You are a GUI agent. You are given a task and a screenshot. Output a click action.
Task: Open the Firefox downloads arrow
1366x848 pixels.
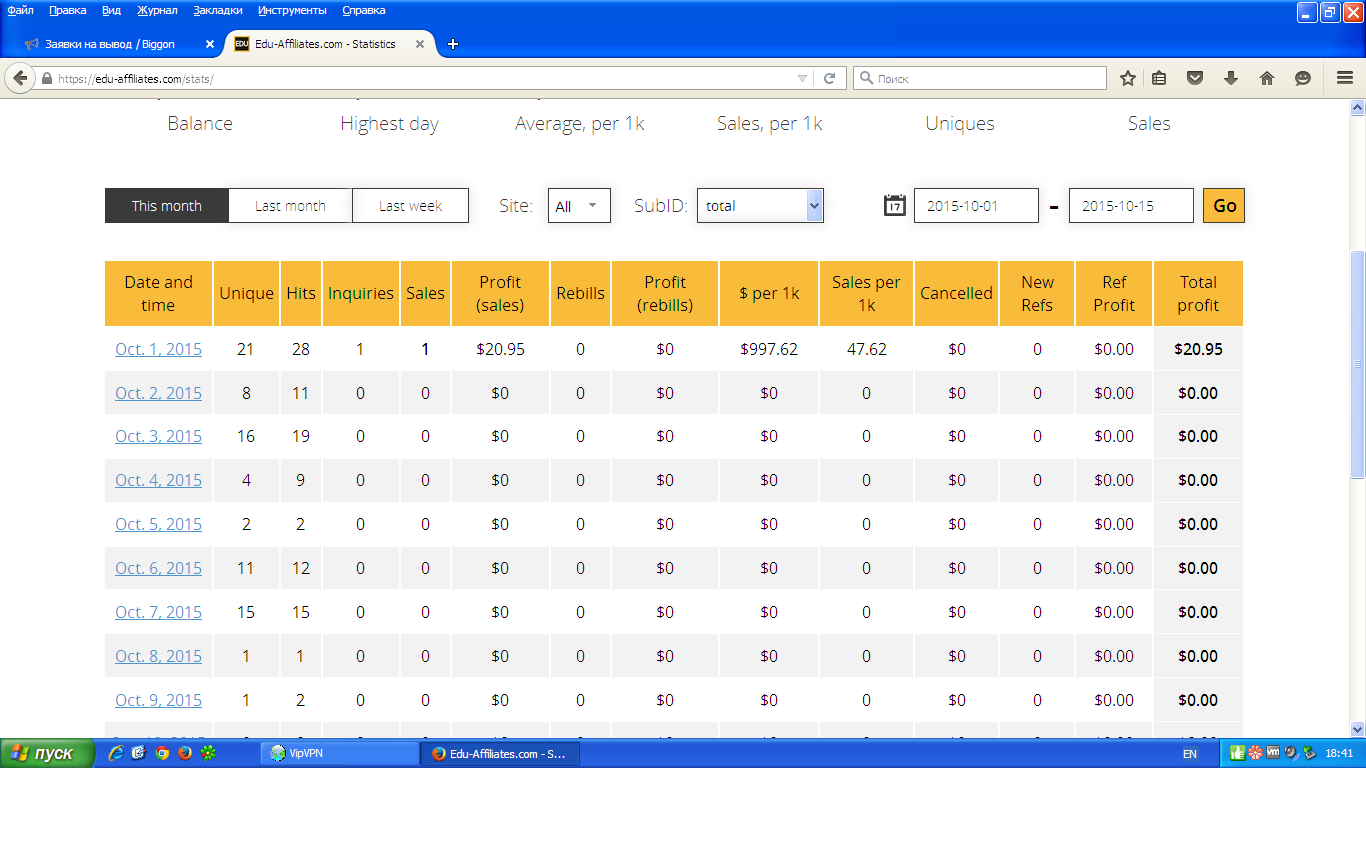1231,78
